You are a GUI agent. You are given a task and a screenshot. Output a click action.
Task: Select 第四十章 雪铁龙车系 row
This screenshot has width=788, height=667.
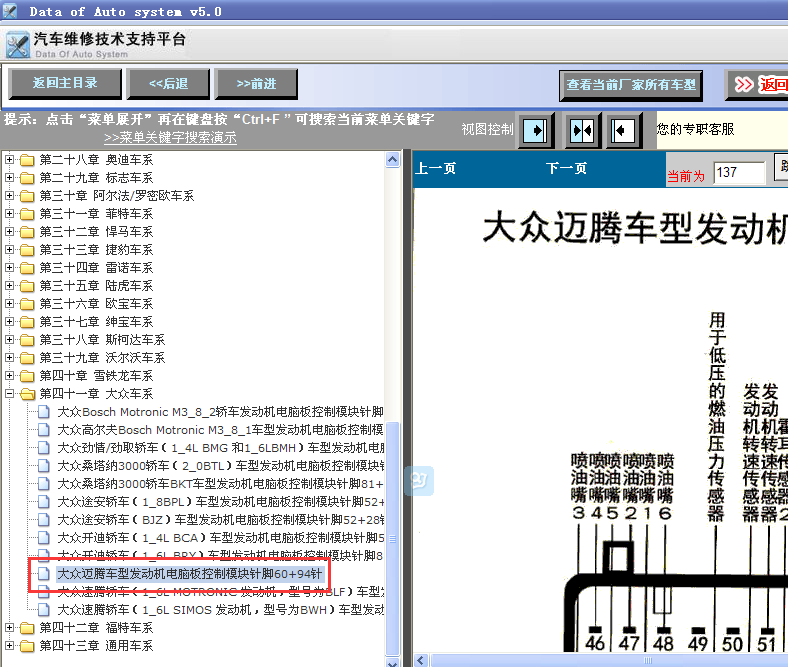pos(96,375)
